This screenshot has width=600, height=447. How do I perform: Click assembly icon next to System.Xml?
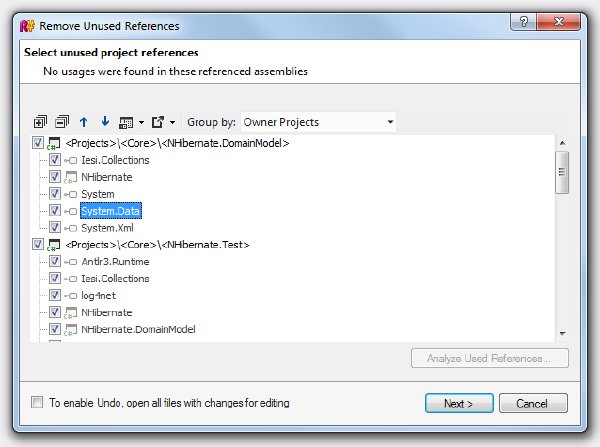[x=70, y=228]
